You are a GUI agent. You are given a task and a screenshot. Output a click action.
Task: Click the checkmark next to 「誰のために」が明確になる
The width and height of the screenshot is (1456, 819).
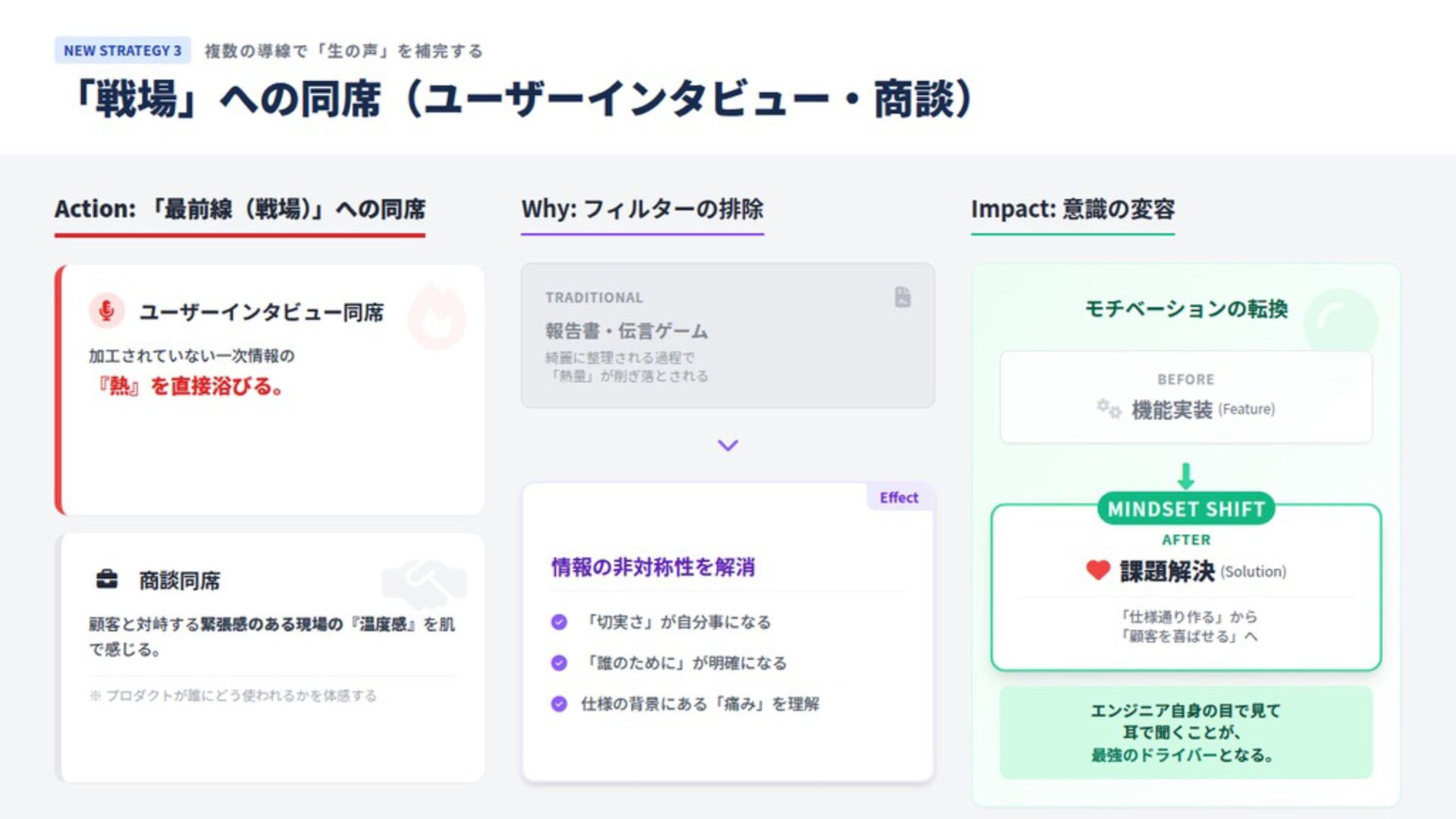coord(559,663)
